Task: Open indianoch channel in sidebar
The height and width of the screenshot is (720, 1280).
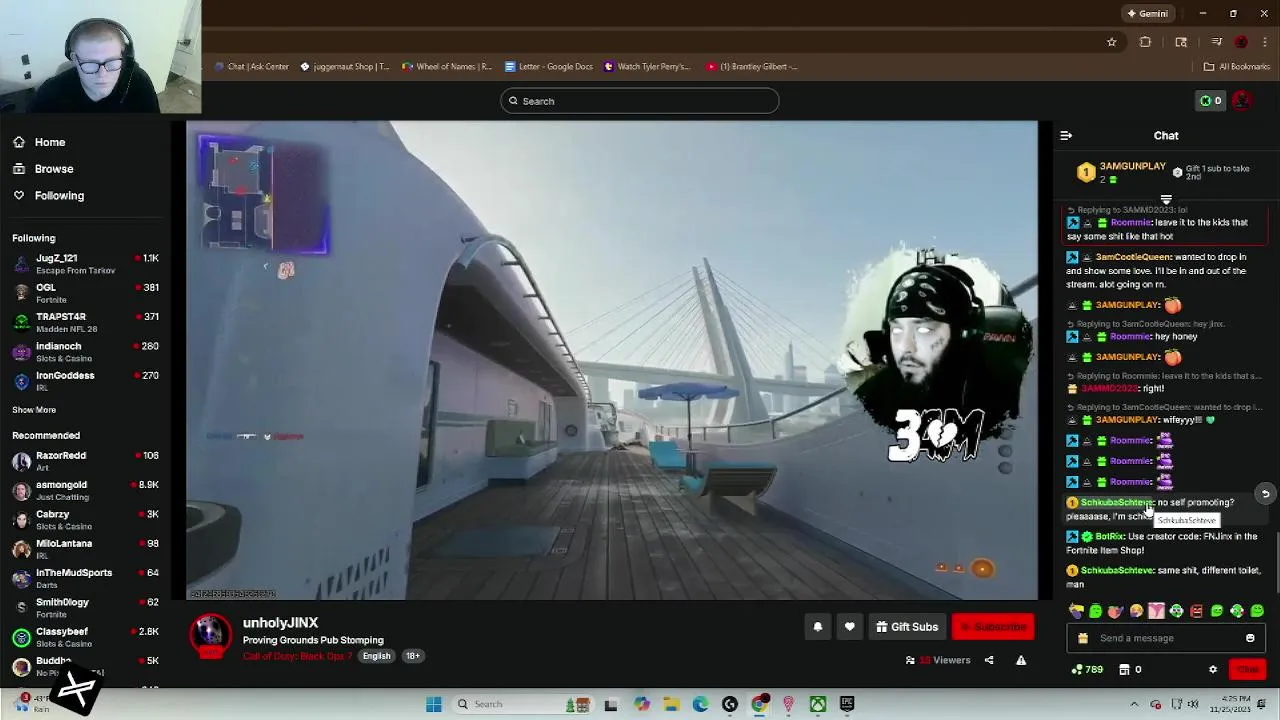Action: pyautogui.click(x=86, y=352)
